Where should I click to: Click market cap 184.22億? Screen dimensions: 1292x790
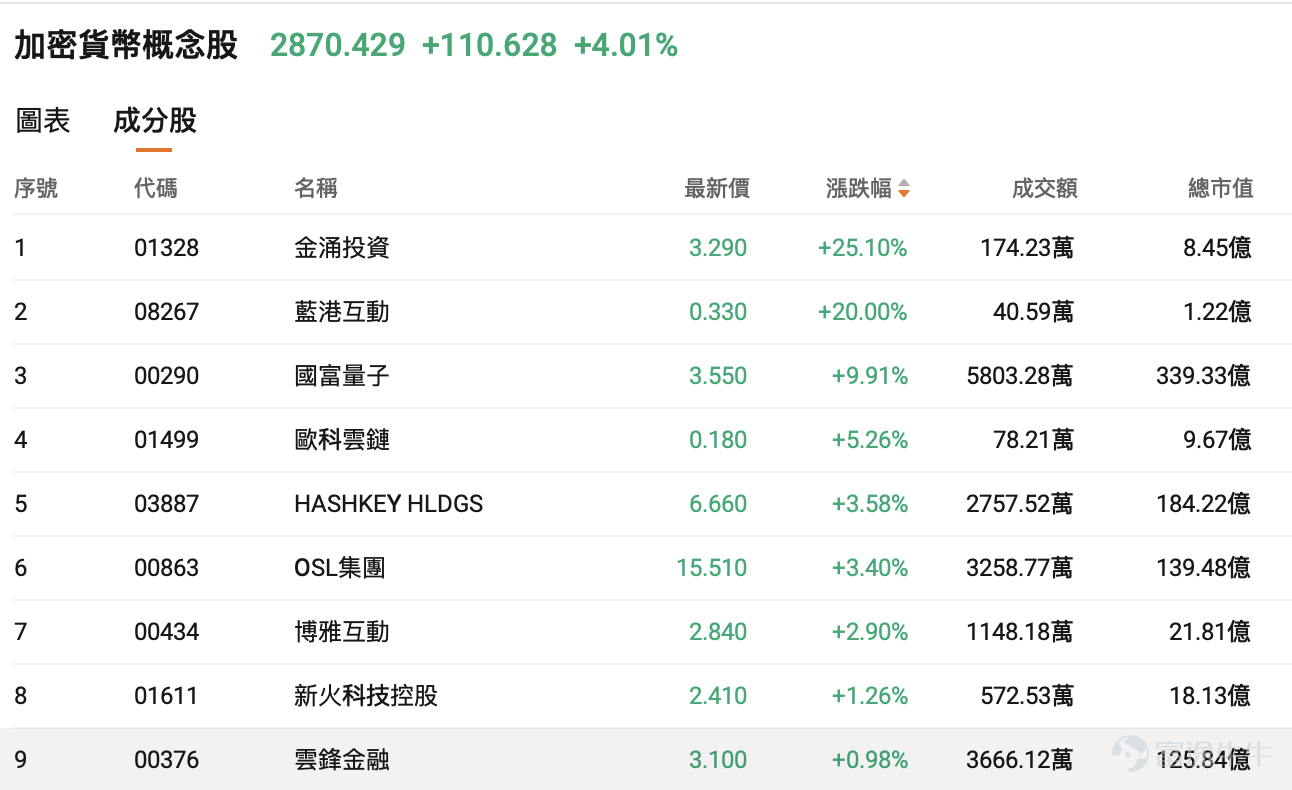click(x=1204, y=504)
